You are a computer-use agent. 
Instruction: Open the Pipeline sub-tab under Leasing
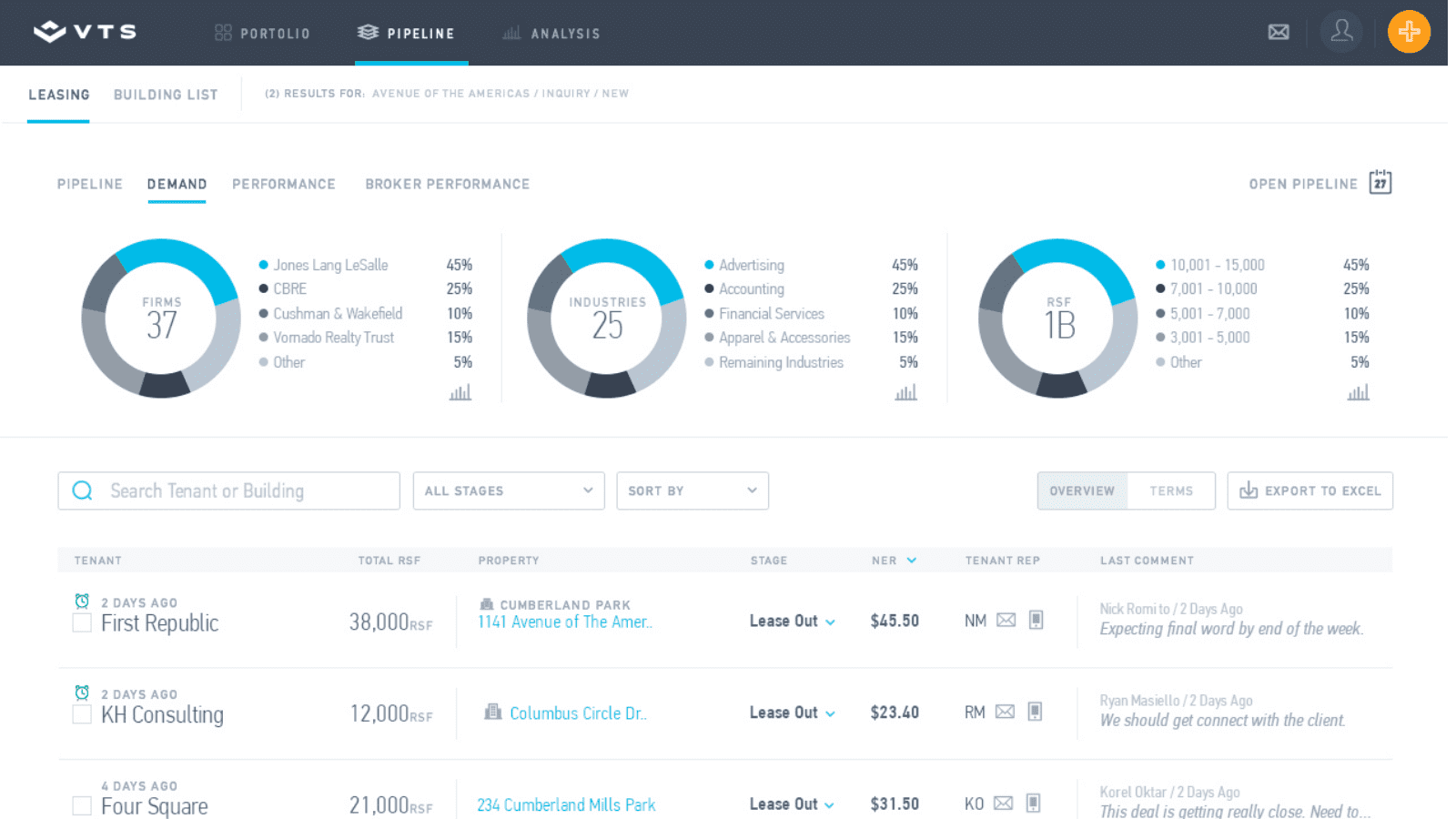click(x=90, y=184)
